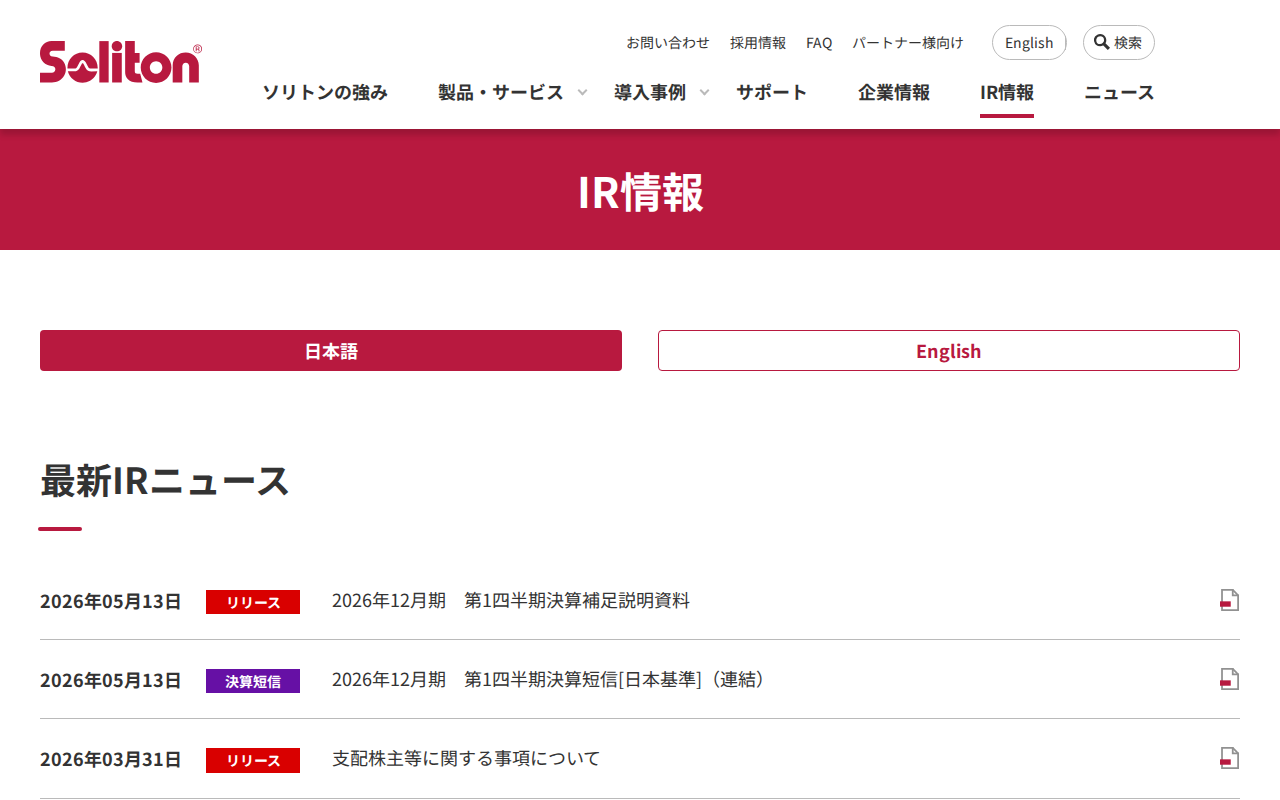
Task: Switch to the English IR tab
Action: [949, 351]
